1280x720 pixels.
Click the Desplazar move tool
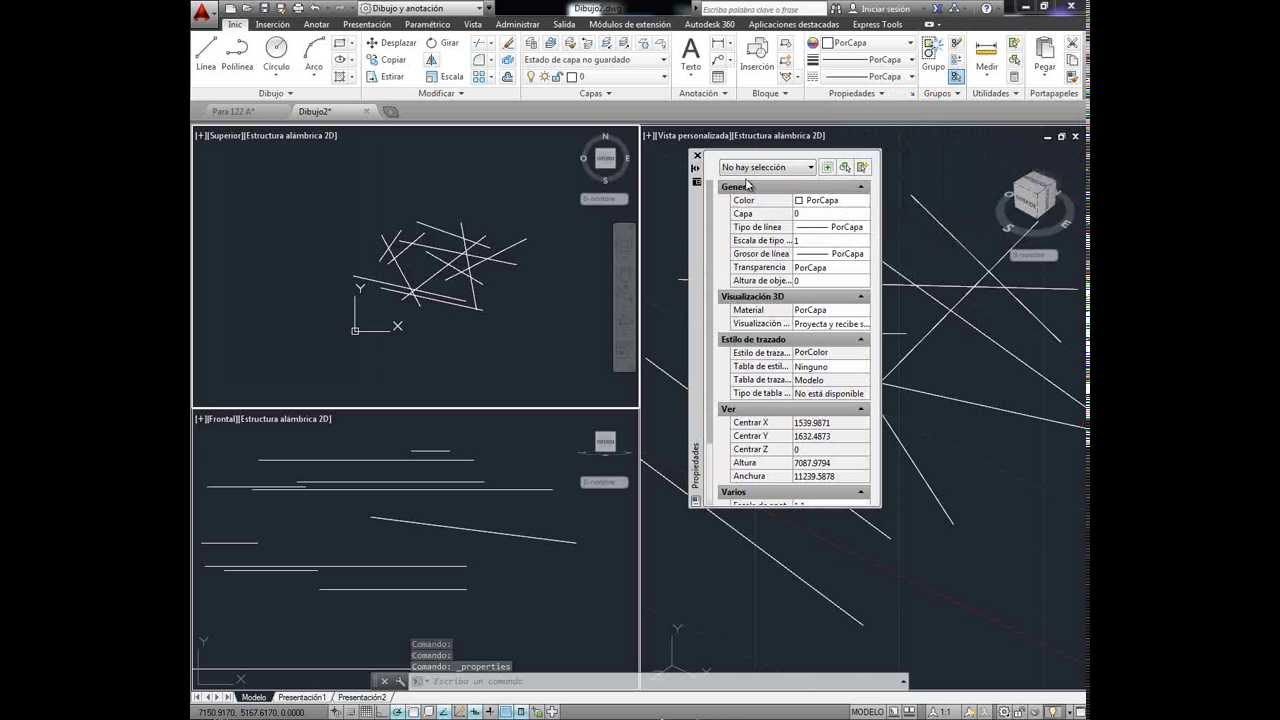[390, 43]
